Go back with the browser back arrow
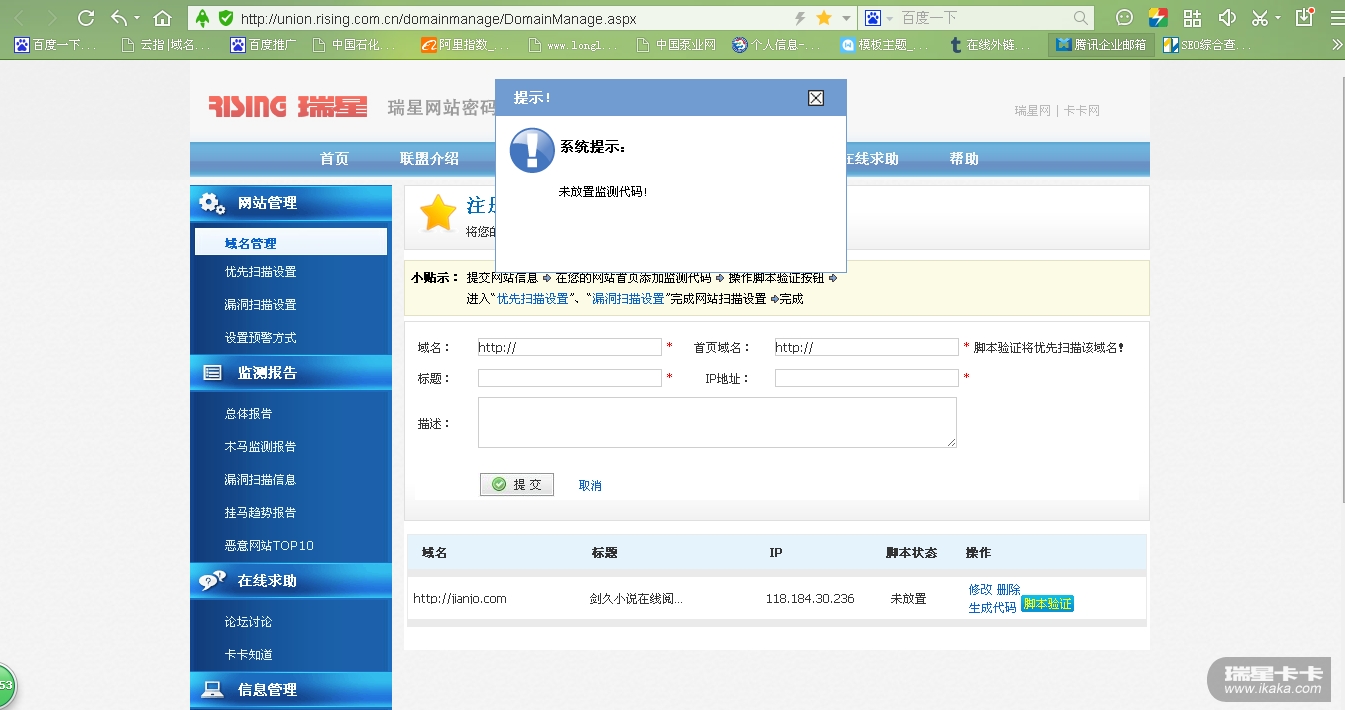 click(17, 18)
